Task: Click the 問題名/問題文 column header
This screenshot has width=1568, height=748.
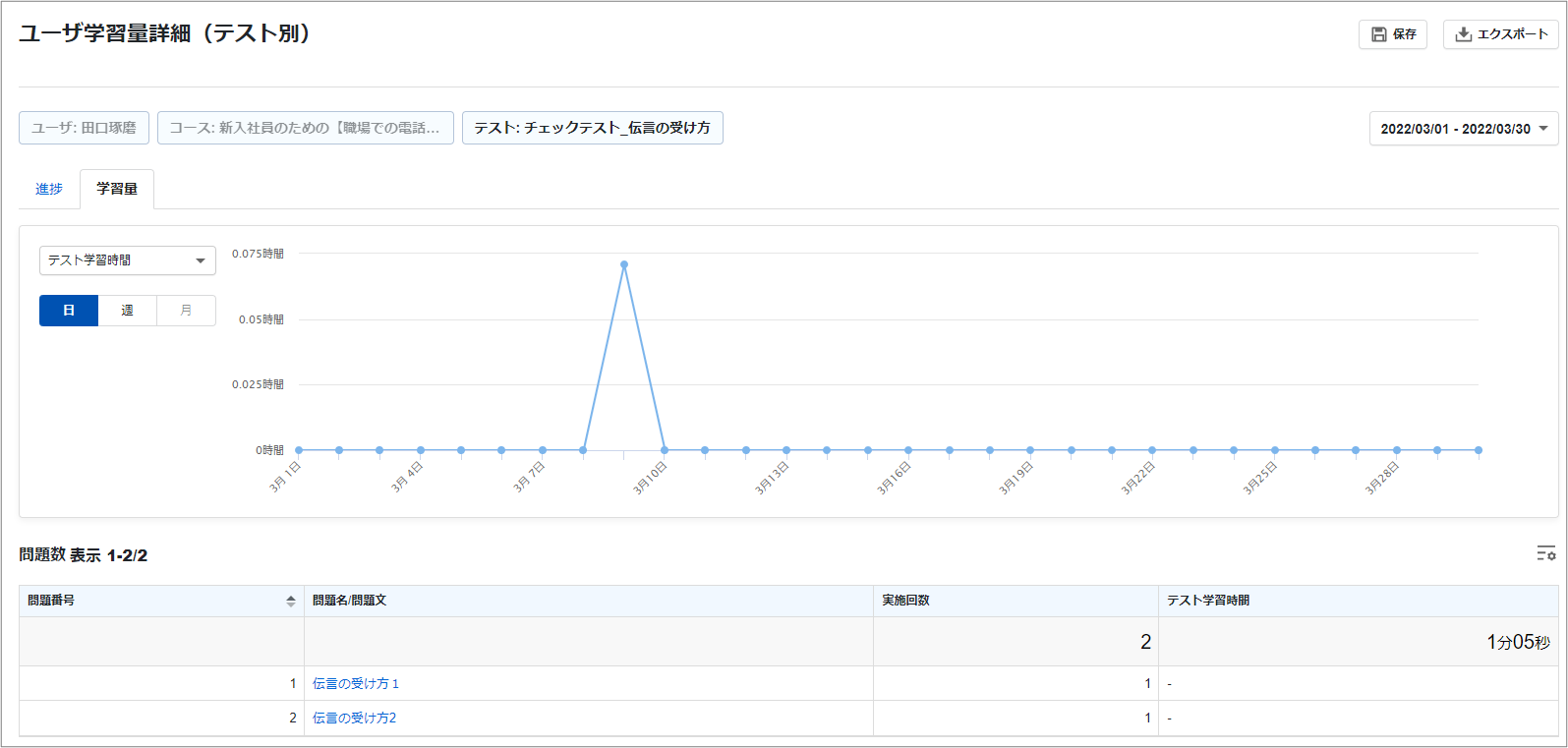Action: (x=589, y=601)
